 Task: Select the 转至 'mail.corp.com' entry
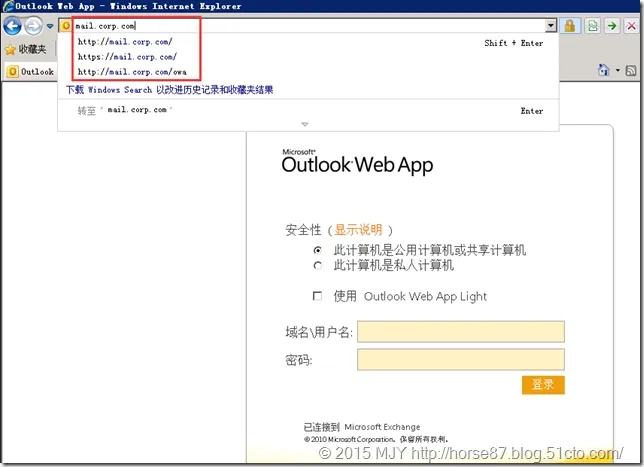308,110
